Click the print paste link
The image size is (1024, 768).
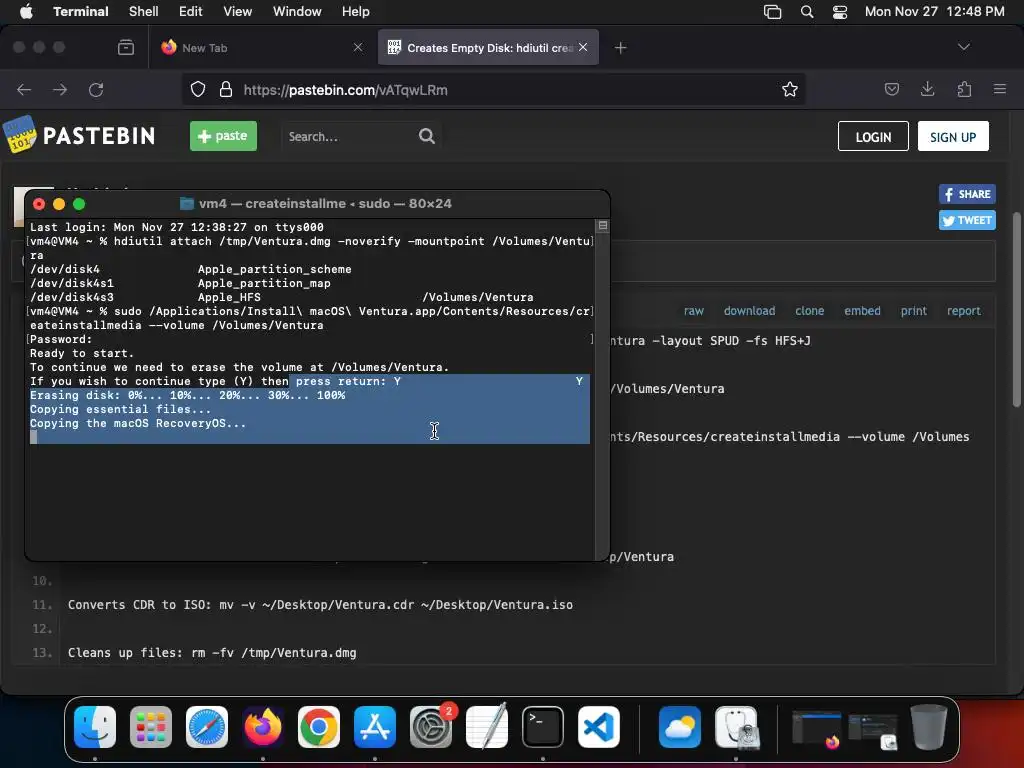click(x=914, y=311)
